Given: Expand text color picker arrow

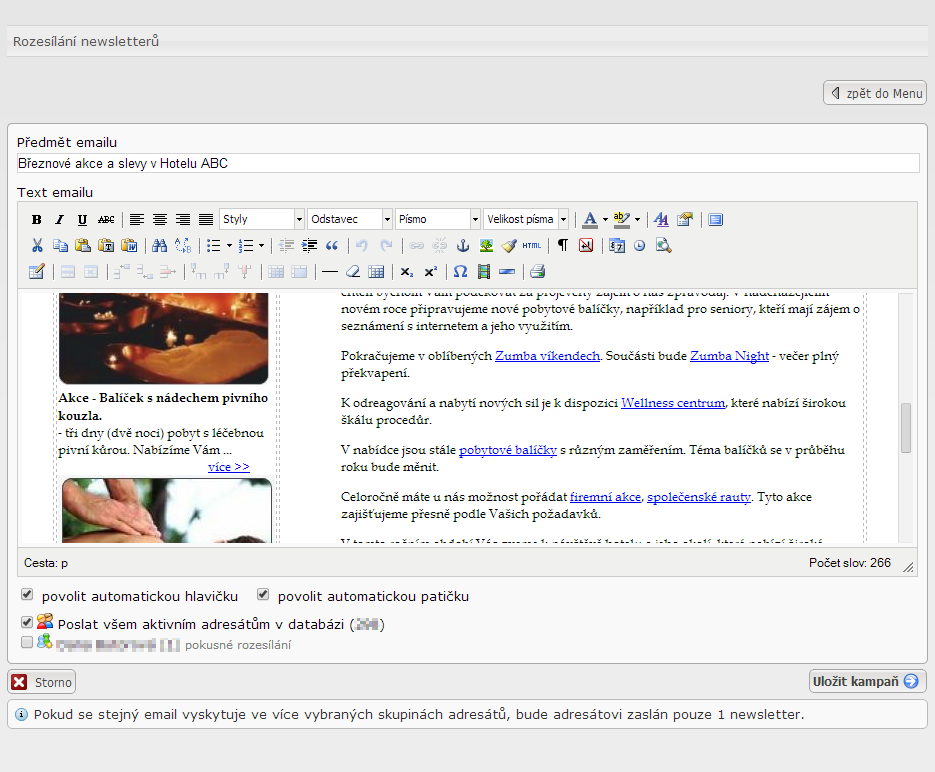Looking at the screenshot, I should (605, 219).
